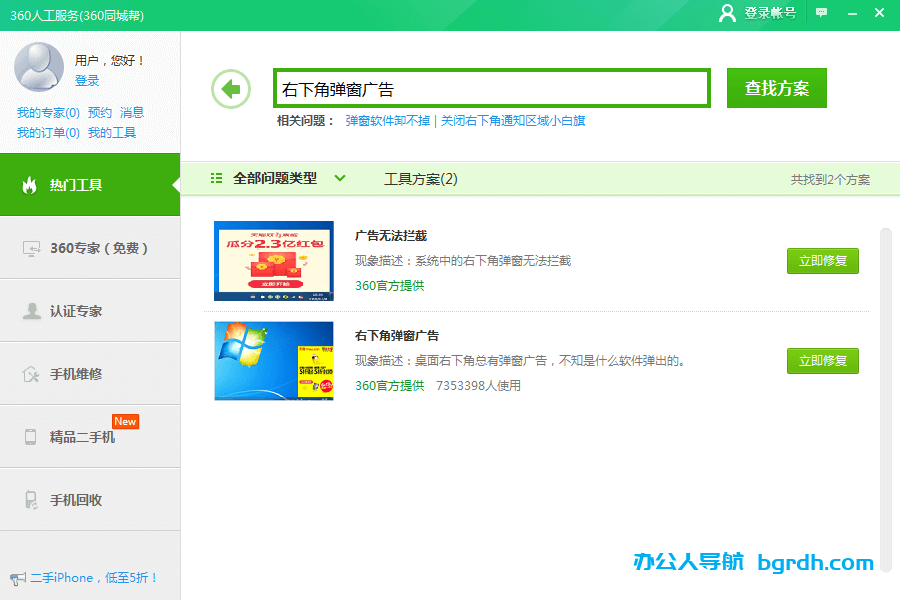Viewport: 900px width, 600px height.
Task: Click the Windows logo thumbnail for 右下角弹窗广告
Action: point(273,362)
